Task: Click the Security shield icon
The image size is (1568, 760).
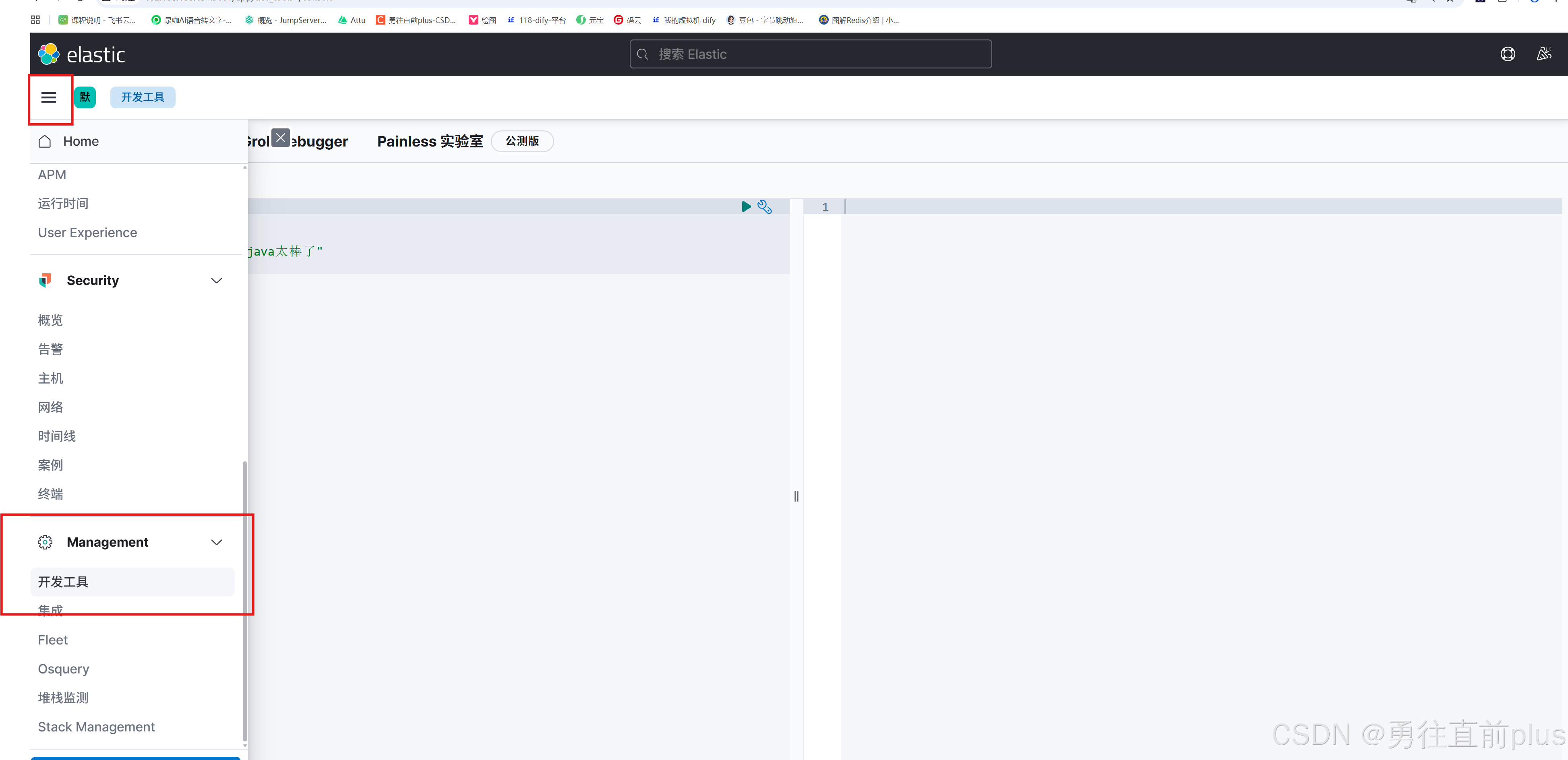Action: [x=45, y=281]
